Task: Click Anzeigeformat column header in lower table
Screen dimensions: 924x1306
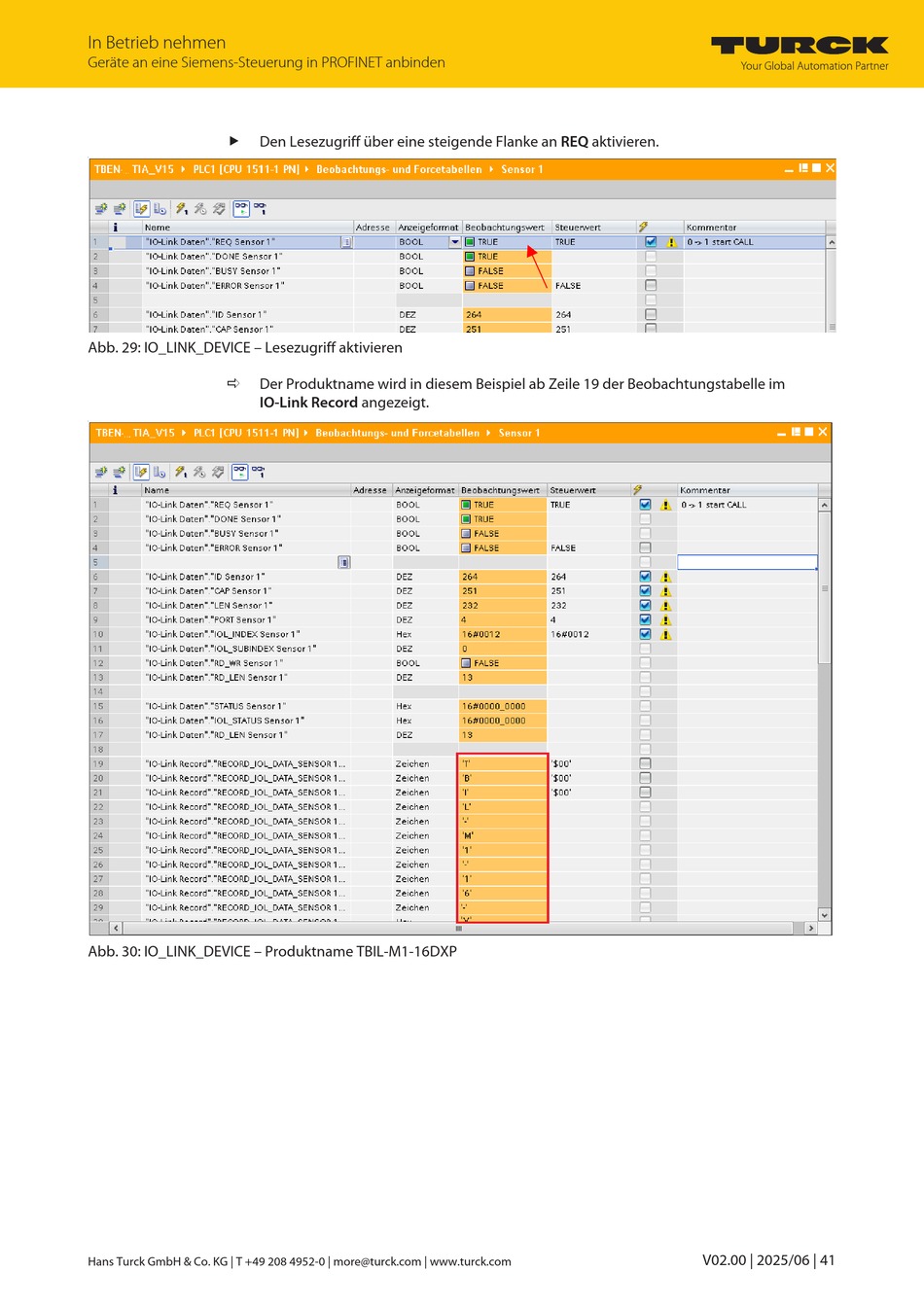Action: point(425,490)
